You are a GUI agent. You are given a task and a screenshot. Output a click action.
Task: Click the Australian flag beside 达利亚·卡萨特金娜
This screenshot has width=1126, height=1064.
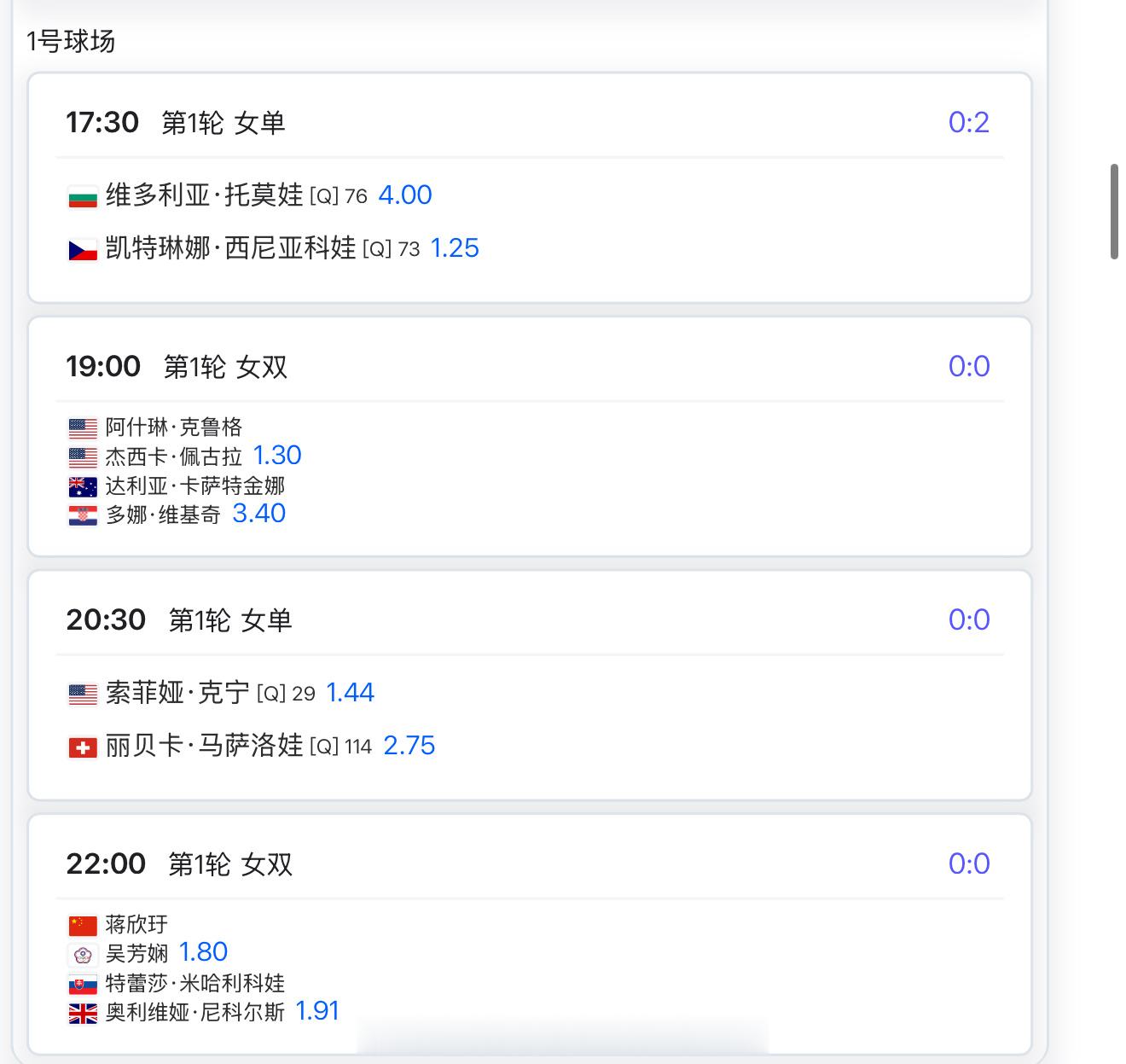pyautogui.click(x=83, y=487)
